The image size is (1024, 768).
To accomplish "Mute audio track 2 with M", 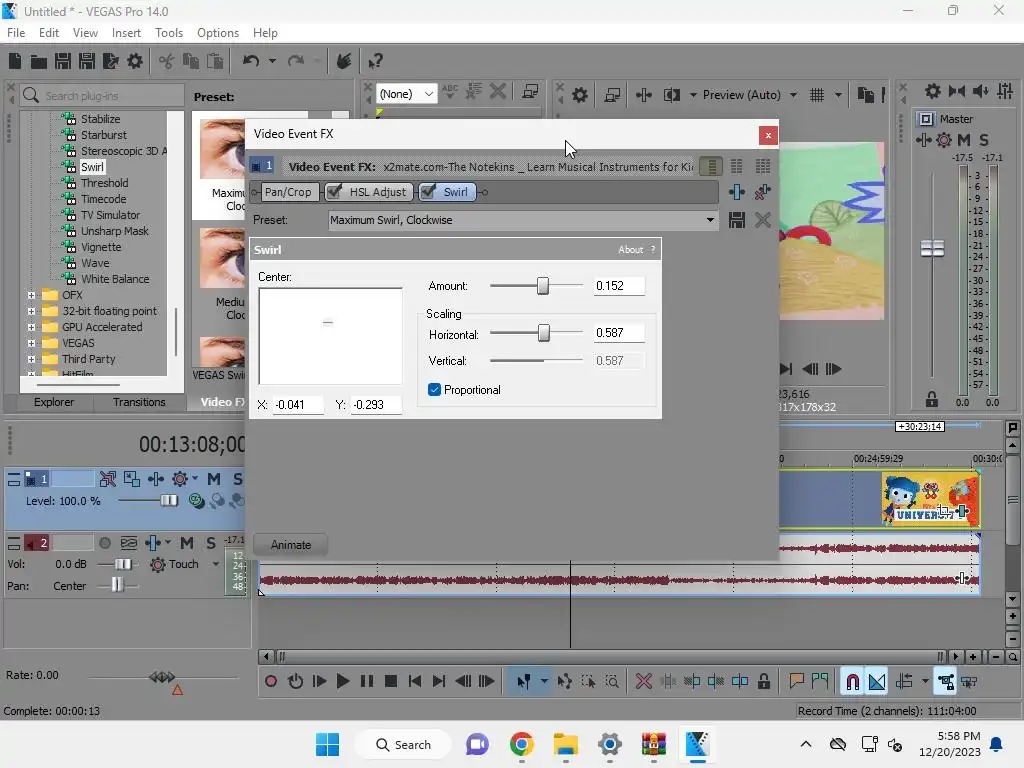I will coord(187,543).
